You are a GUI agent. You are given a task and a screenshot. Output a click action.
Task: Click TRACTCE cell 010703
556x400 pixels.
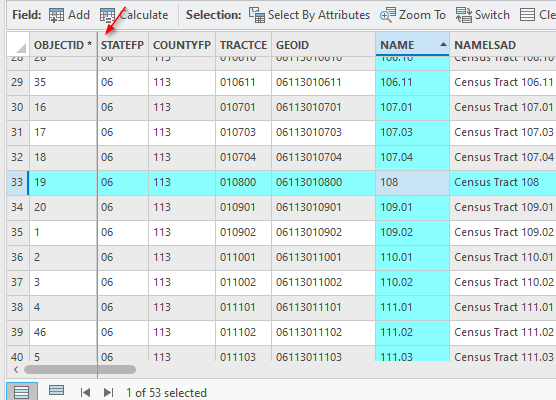point(243,133)
